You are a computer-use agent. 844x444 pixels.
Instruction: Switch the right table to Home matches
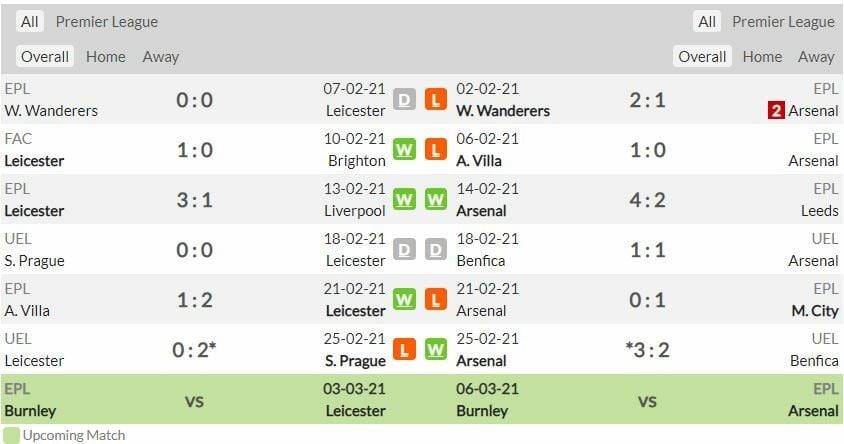762,57
